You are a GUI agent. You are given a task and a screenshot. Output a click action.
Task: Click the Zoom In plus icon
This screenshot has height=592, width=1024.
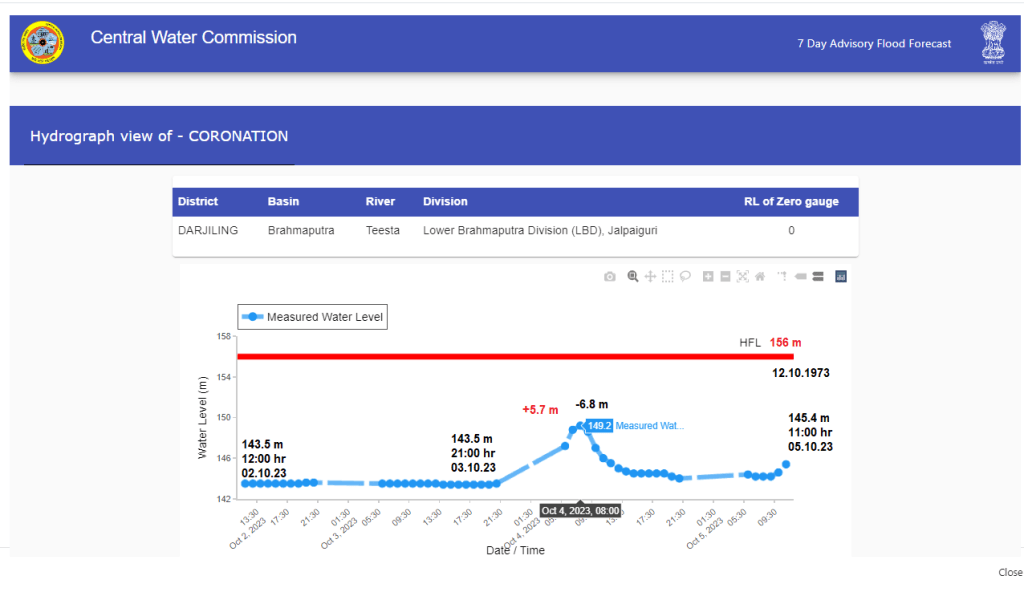coord(708,277)
